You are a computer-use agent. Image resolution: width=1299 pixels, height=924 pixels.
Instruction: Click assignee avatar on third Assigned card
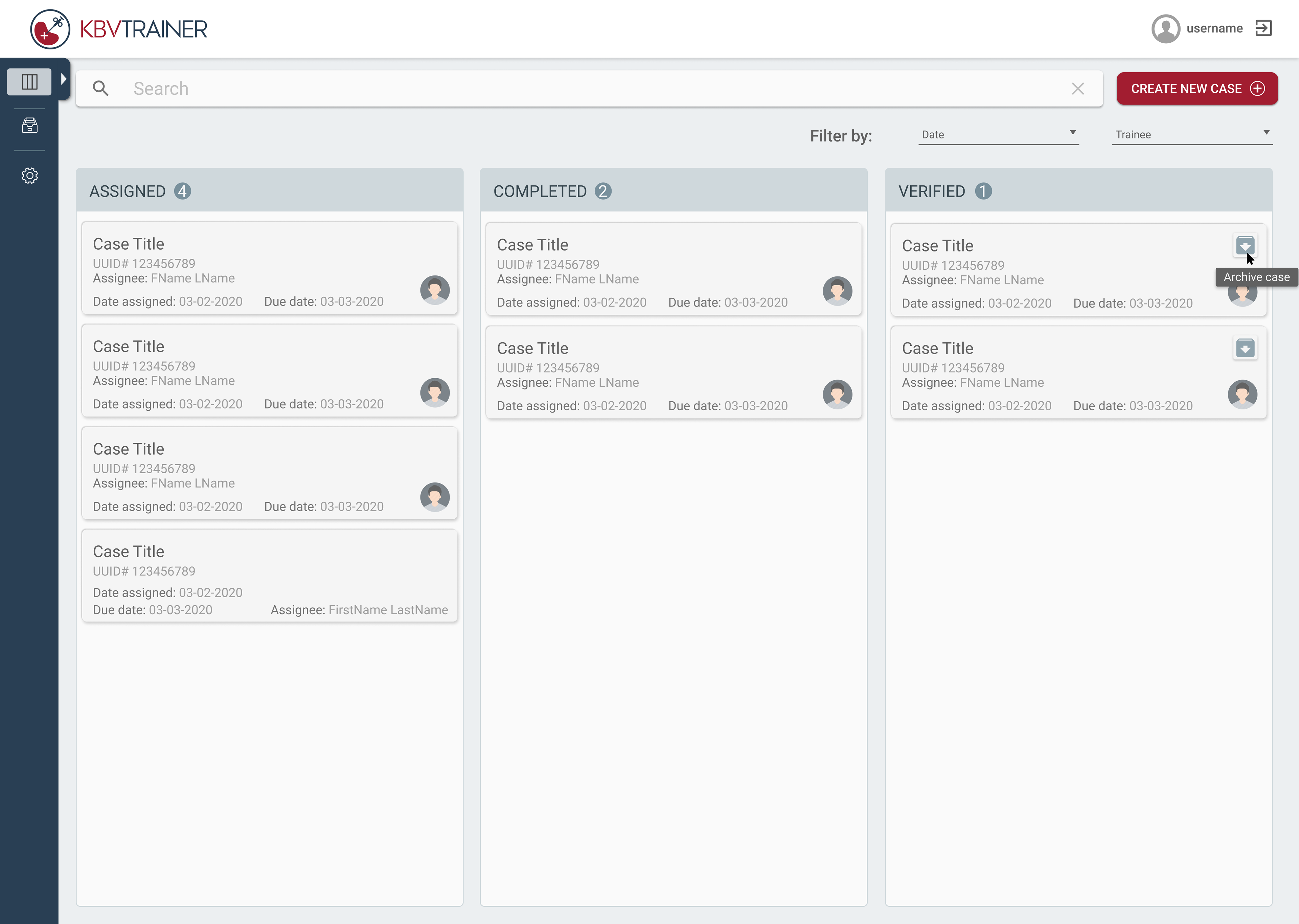[x=435, y=497]
